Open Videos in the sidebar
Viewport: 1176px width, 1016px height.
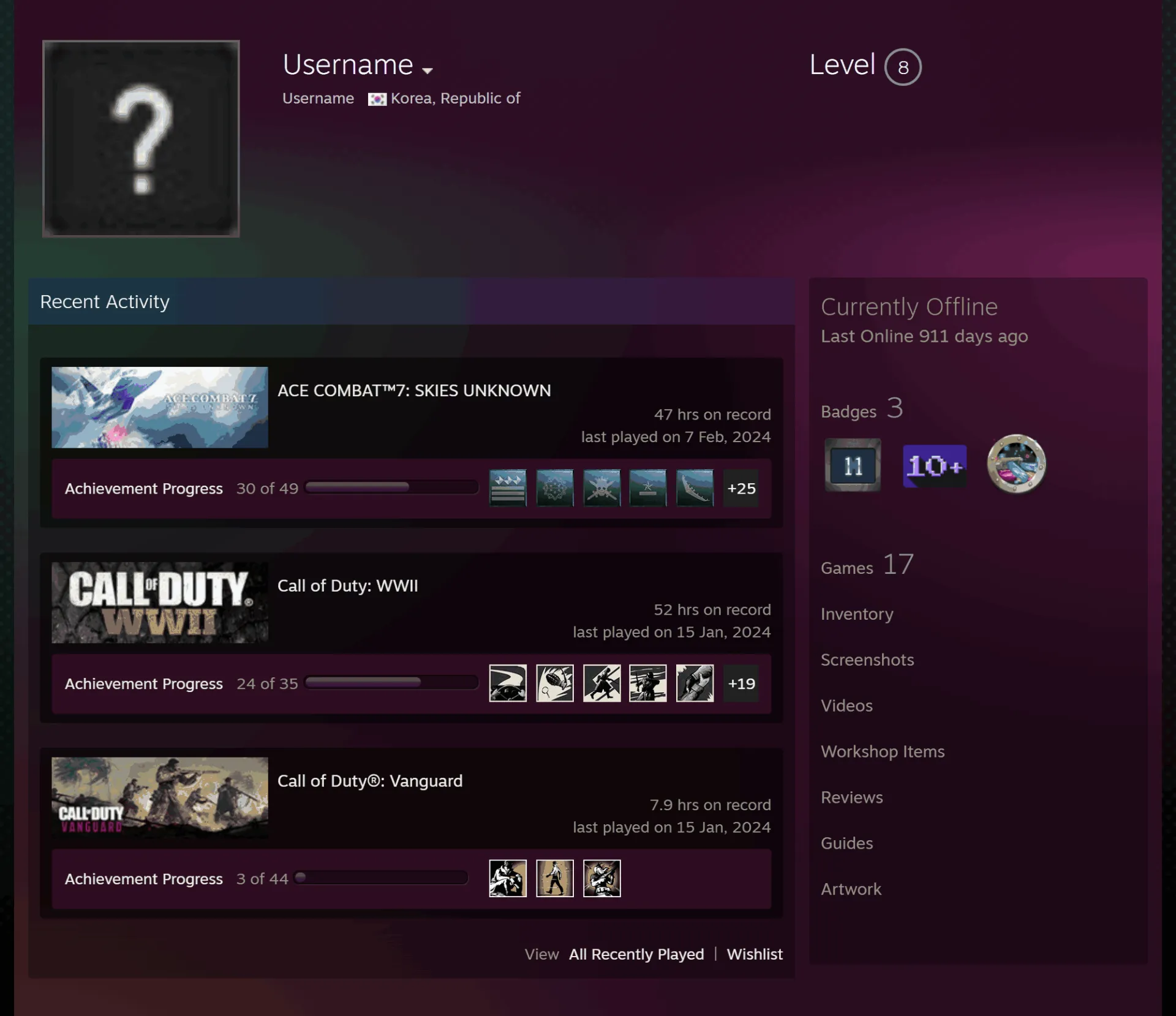click(x=846, y=706)
